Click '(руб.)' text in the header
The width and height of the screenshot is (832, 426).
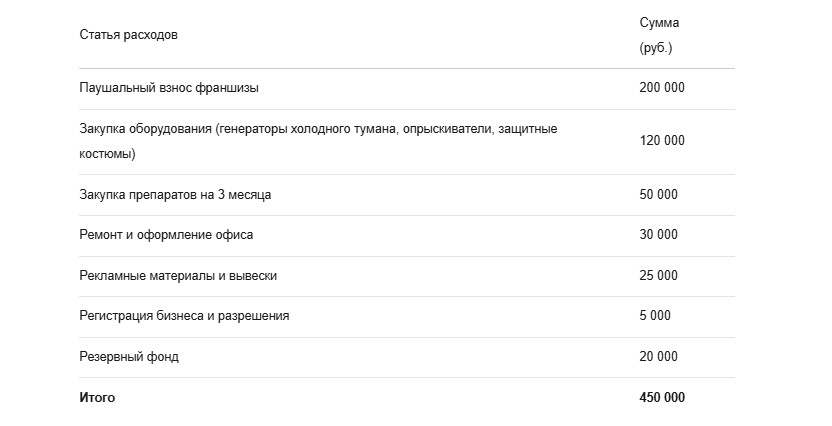(x=656, y=48)
